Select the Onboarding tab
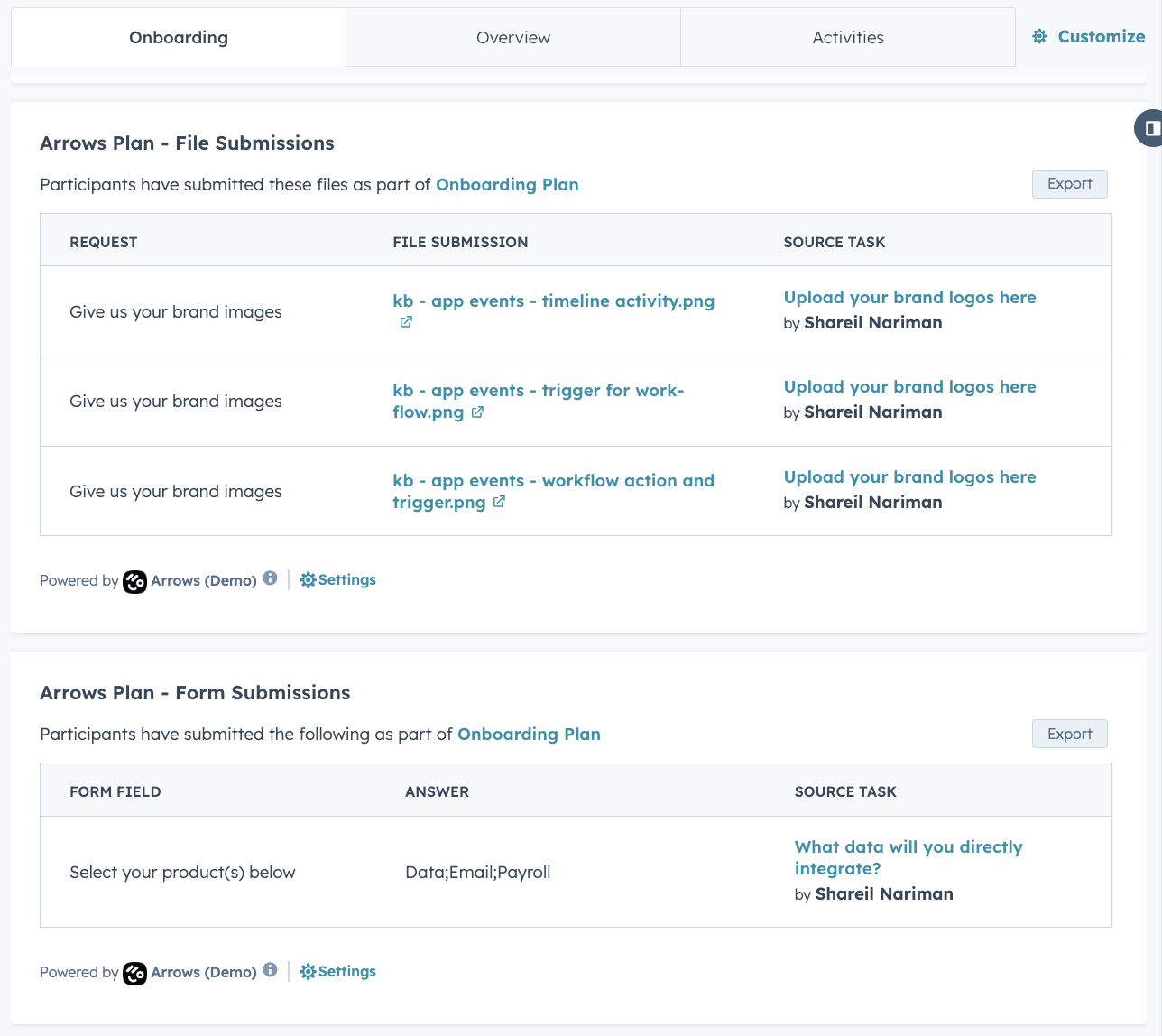The image size is (1162, 1036). coord(179,38)
